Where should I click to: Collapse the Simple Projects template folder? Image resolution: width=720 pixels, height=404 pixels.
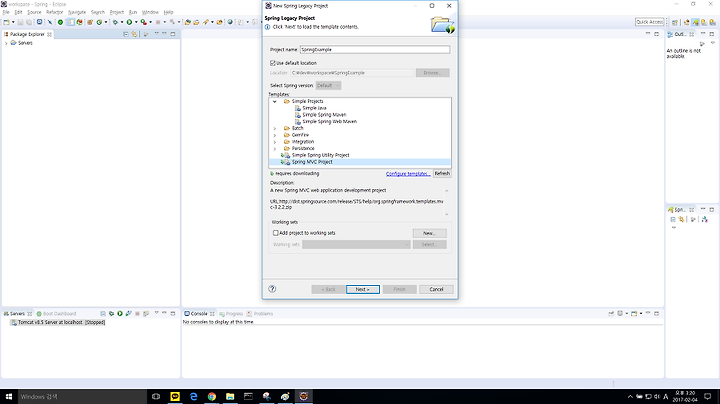tap(275, 101)
